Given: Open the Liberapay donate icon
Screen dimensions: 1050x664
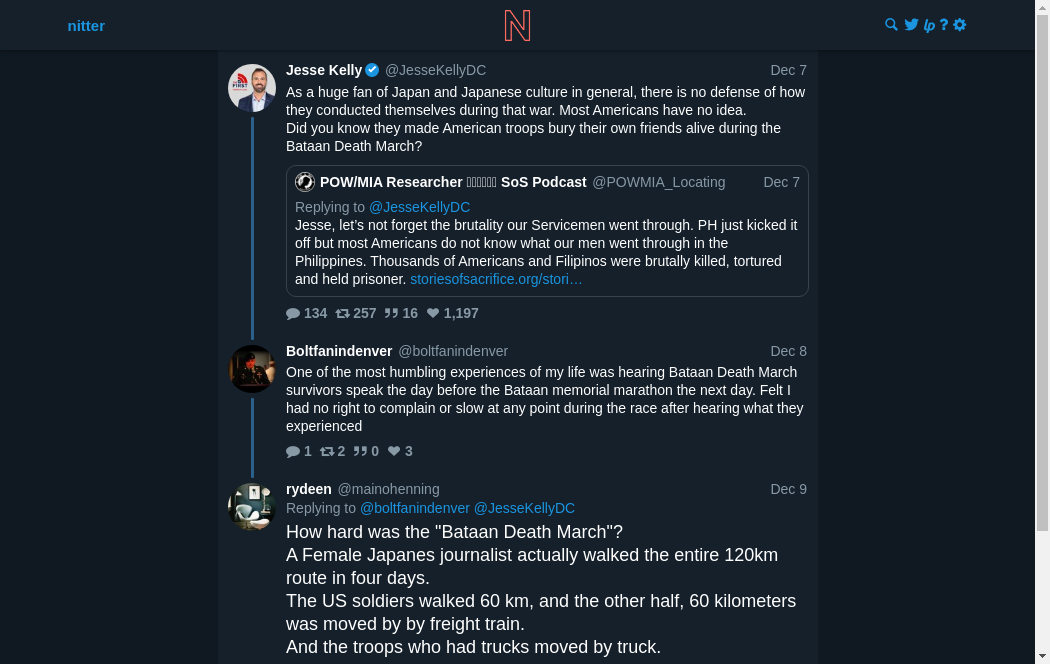Looking at the screenshot, I should point(929,25).
